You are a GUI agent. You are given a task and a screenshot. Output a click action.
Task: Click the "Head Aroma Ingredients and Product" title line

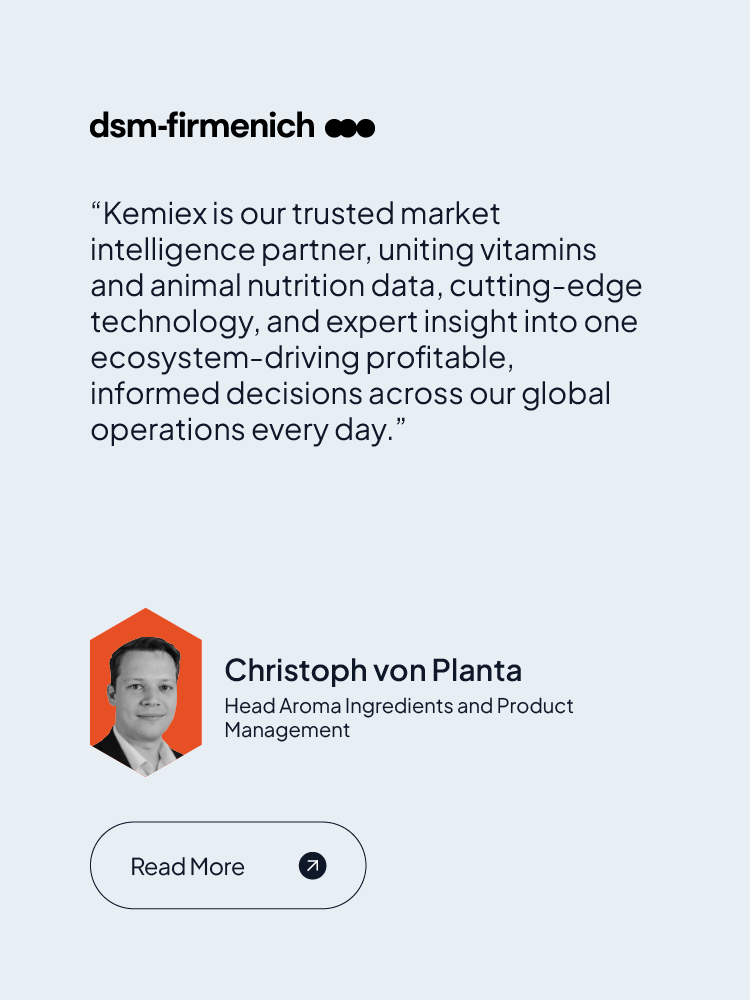[x=398, y=706]
